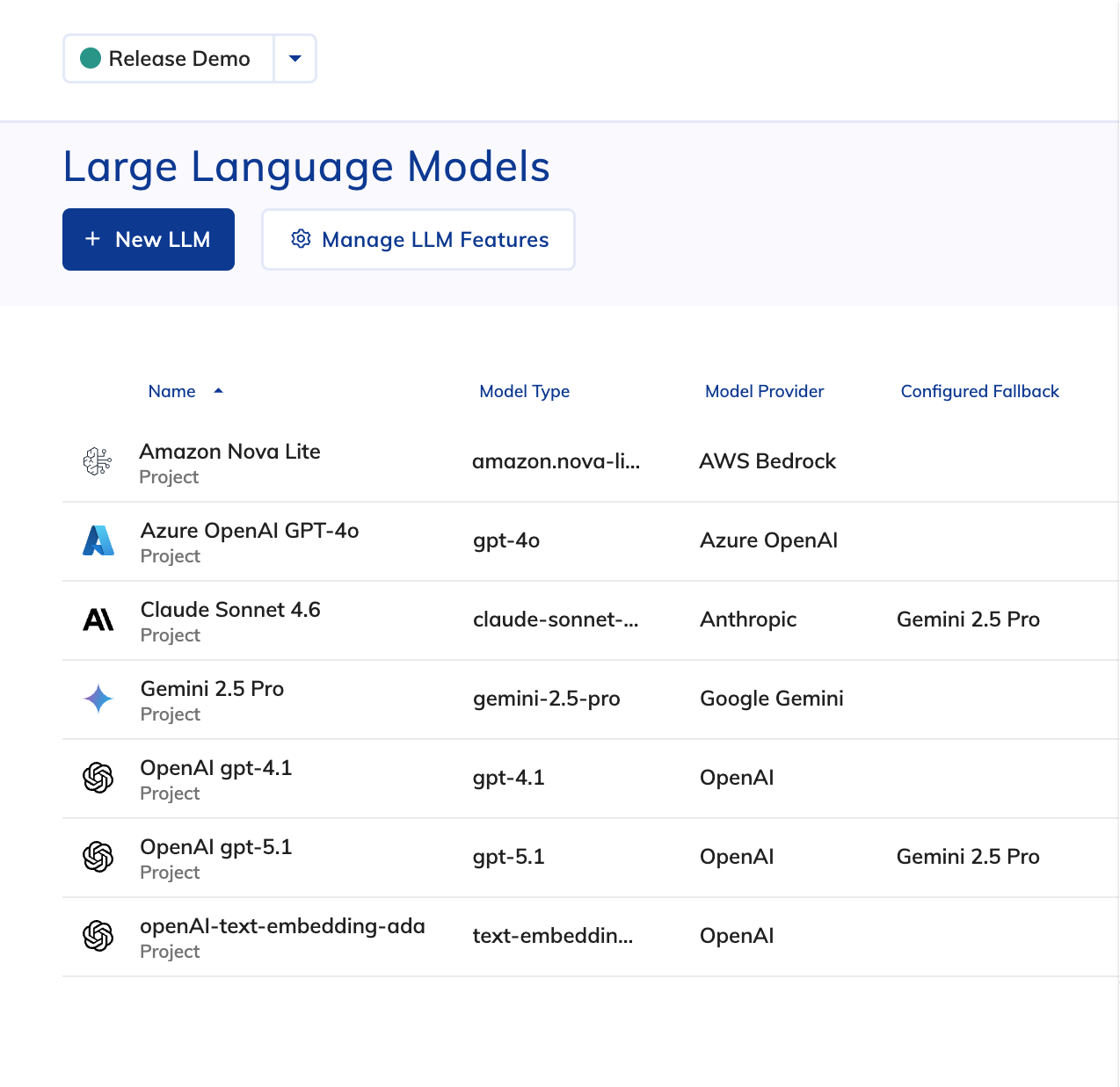Create a New LLM
The width and height of the screenshot is (1120, 1087).
pos(149,240)
